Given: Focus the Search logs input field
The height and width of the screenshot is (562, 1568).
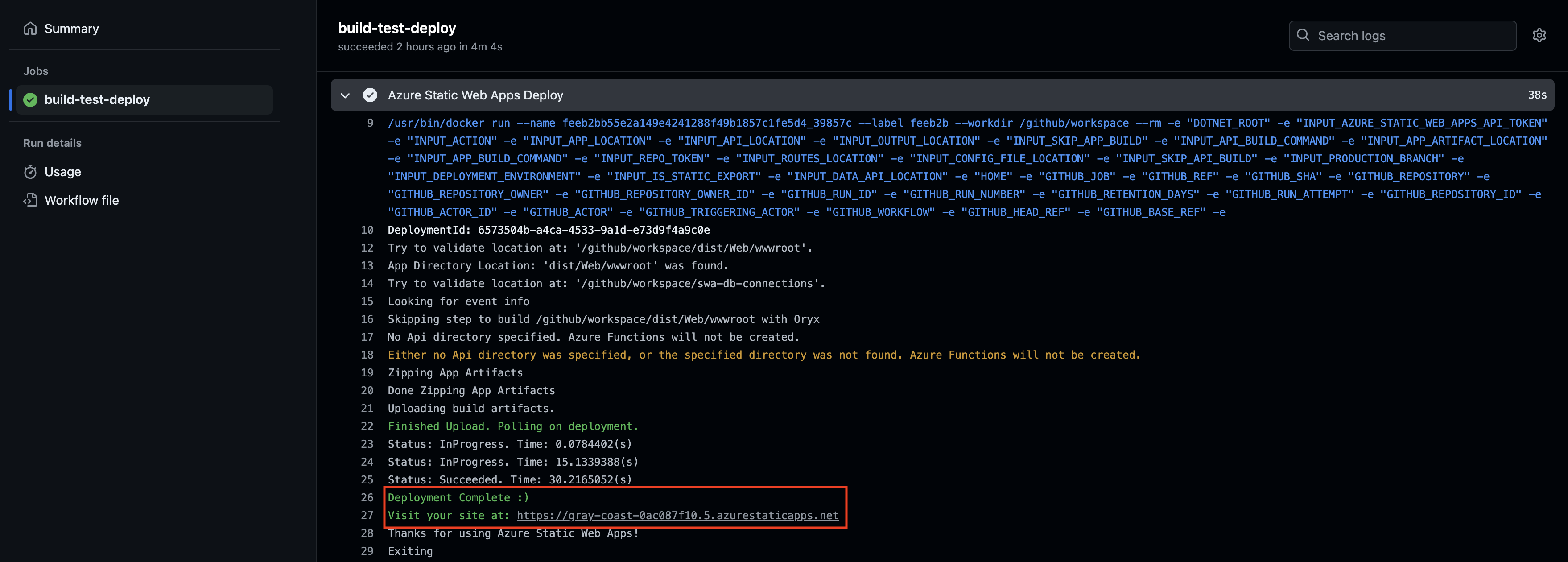Looking at the screenshot, I should point(1403,36).
